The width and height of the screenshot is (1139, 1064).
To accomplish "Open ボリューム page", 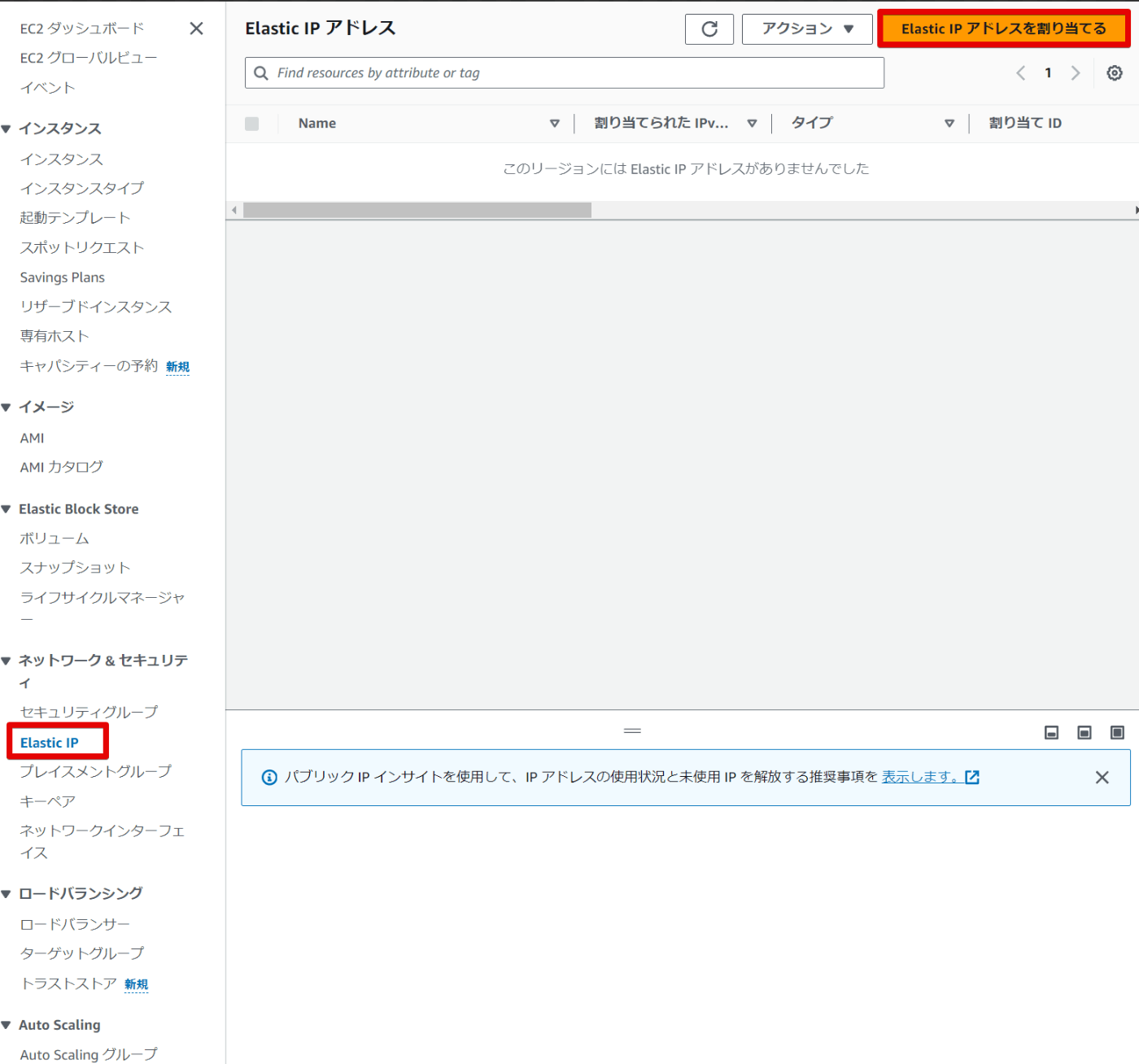I will 55,539.
